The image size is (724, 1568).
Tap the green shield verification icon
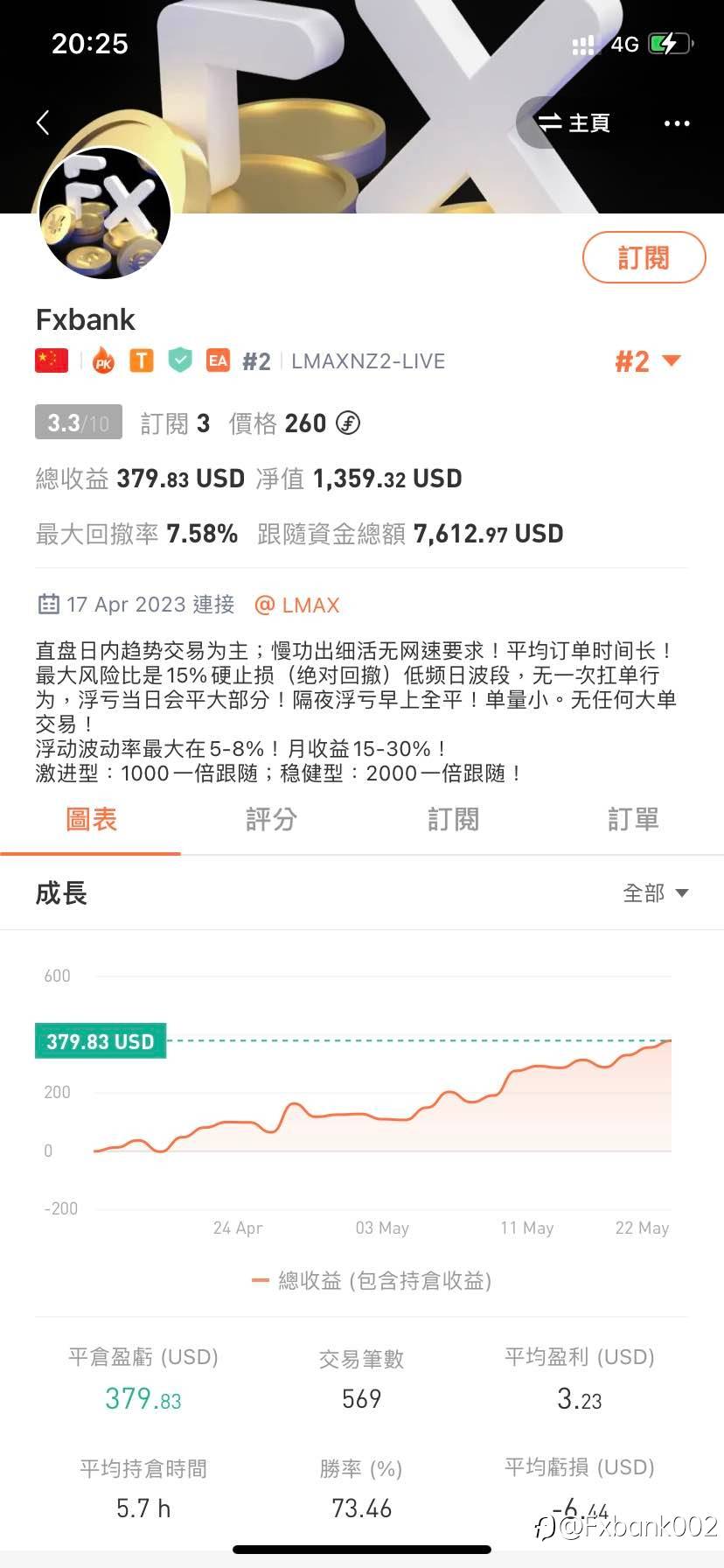click(180, 360)
